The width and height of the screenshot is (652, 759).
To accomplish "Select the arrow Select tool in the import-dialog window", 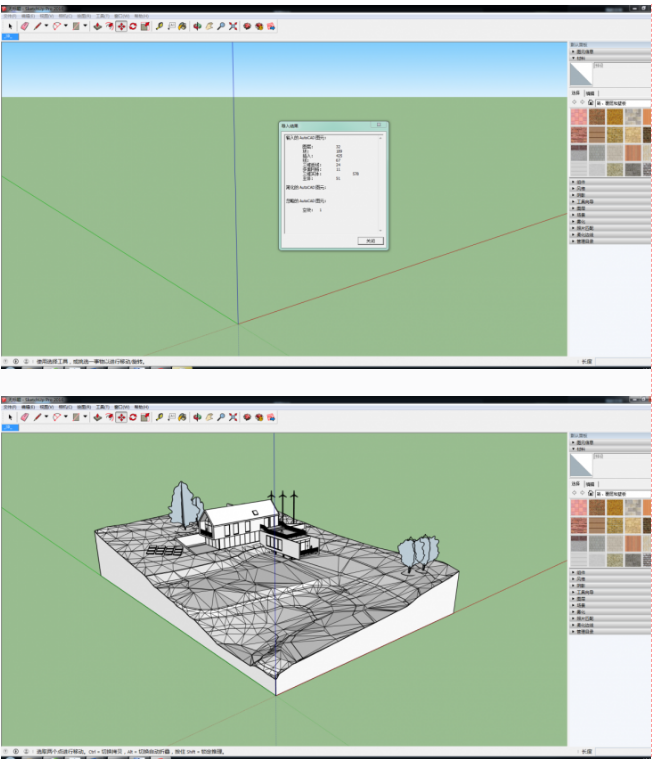I will 10,26.
